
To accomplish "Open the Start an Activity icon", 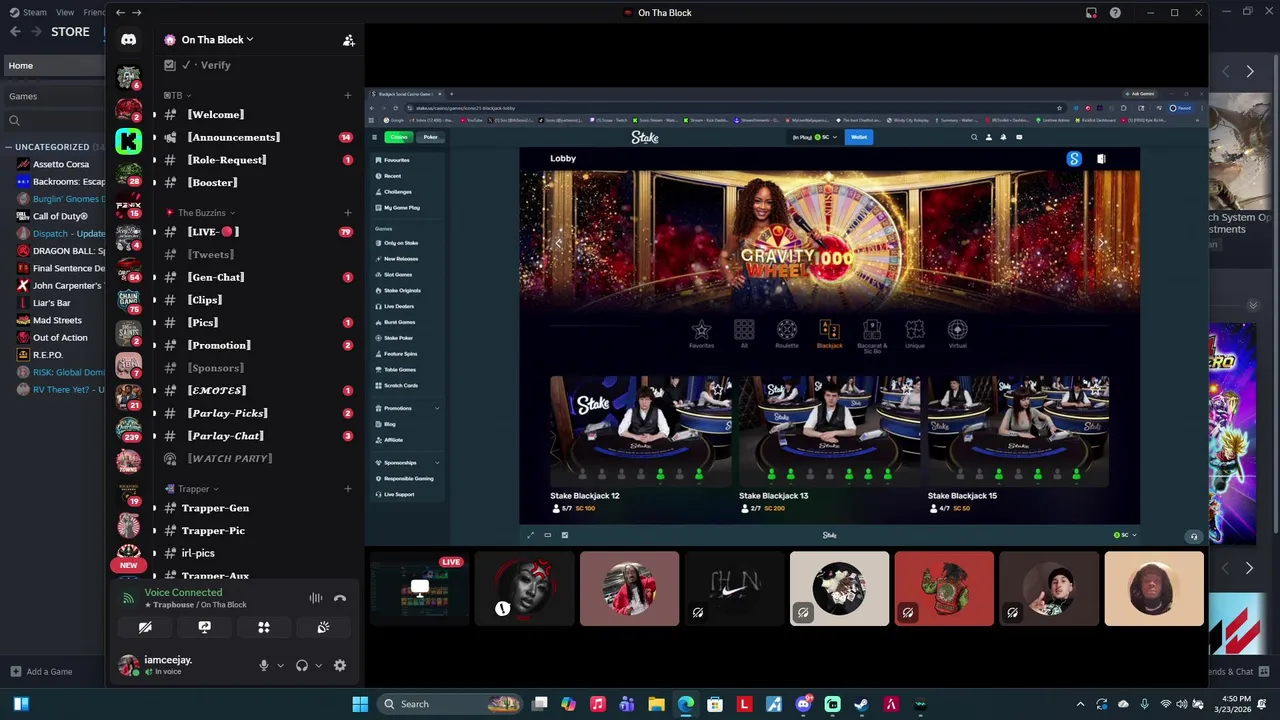I will (264, 627).
